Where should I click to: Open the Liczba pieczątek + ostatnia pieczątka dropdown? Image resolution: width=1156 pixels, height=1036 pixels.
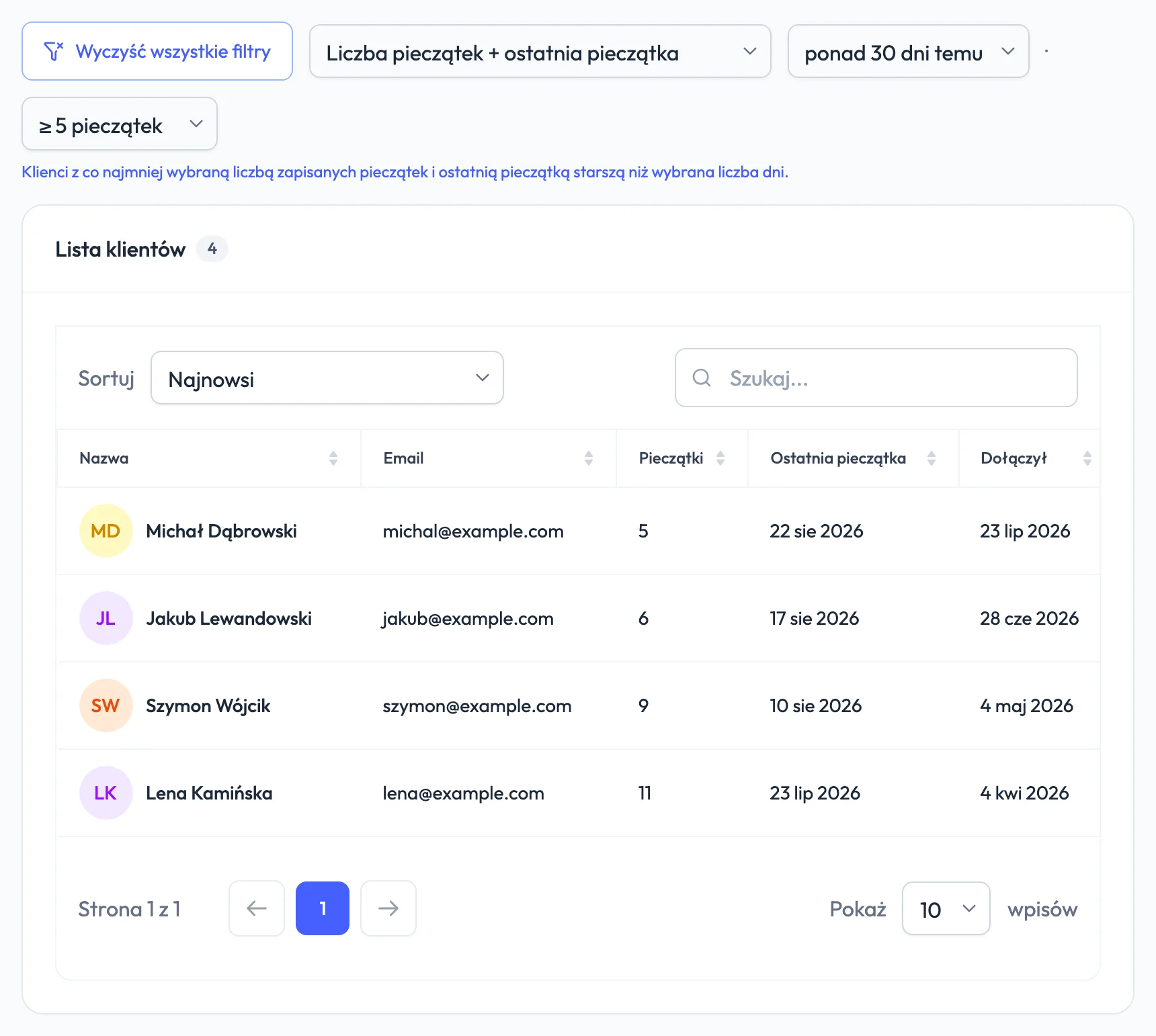540,51
